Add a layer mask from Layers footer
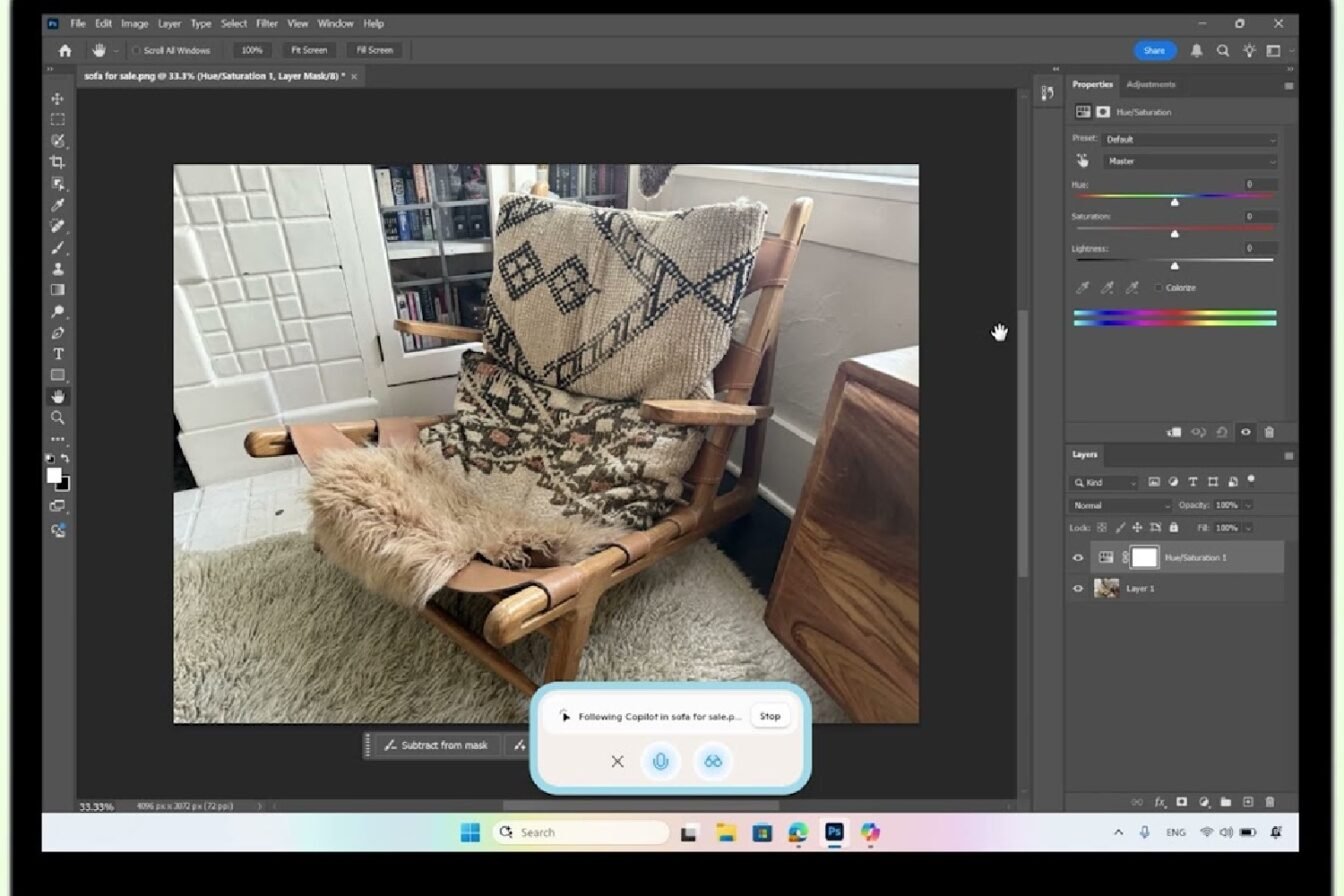 pyautogui.click(x=1181, y=802)
